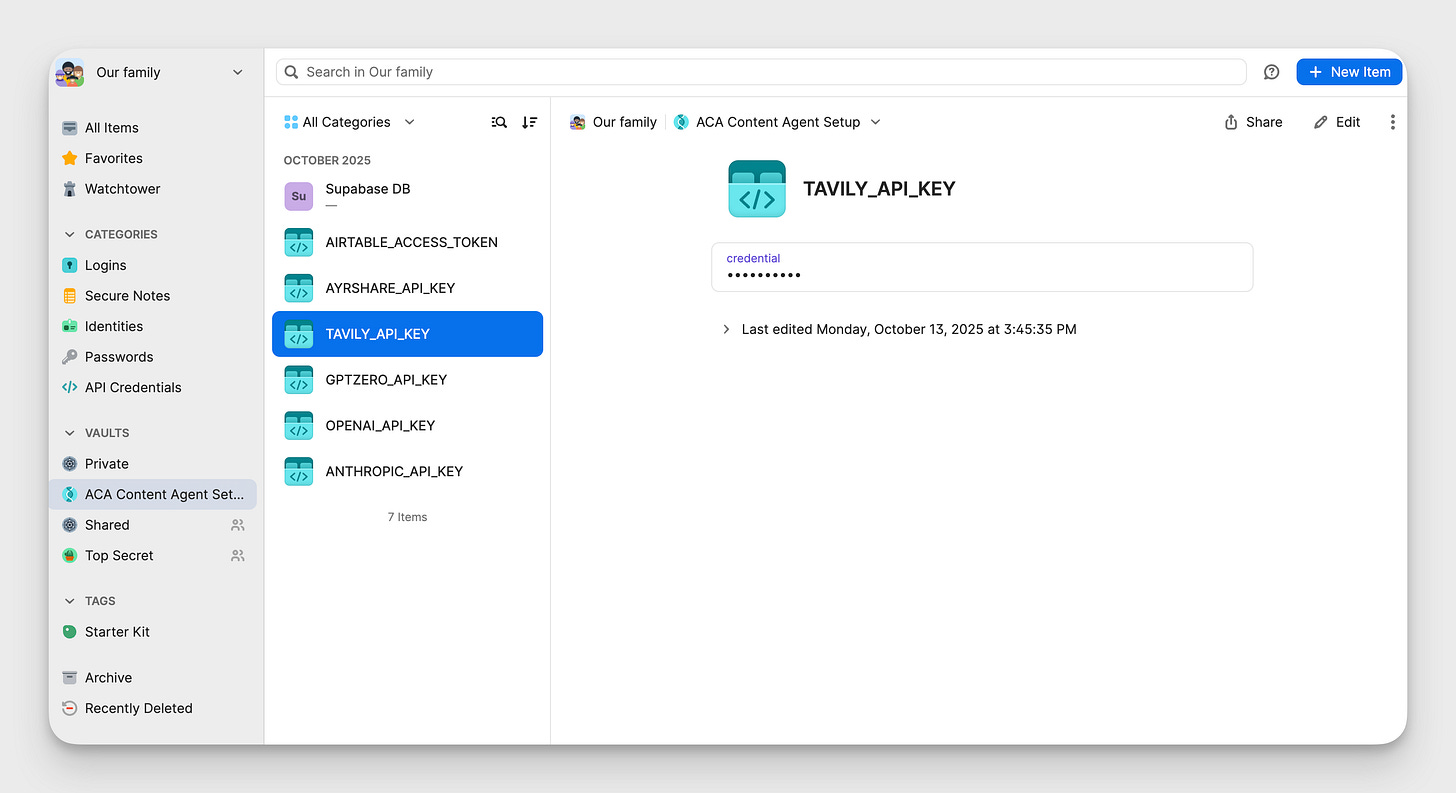Open the more options three-dot menu
Image resolution: width=1456 pixels, height=793 pixels.
pos(1392,122)
